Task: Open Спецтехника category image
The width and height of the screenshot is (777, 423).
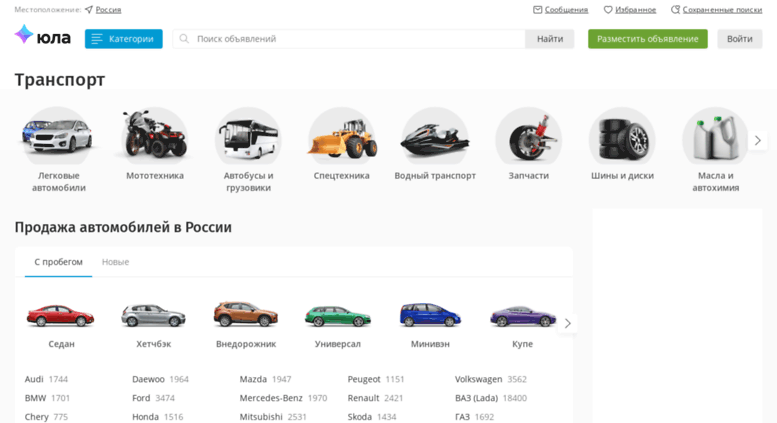Action: click(341, 136)
